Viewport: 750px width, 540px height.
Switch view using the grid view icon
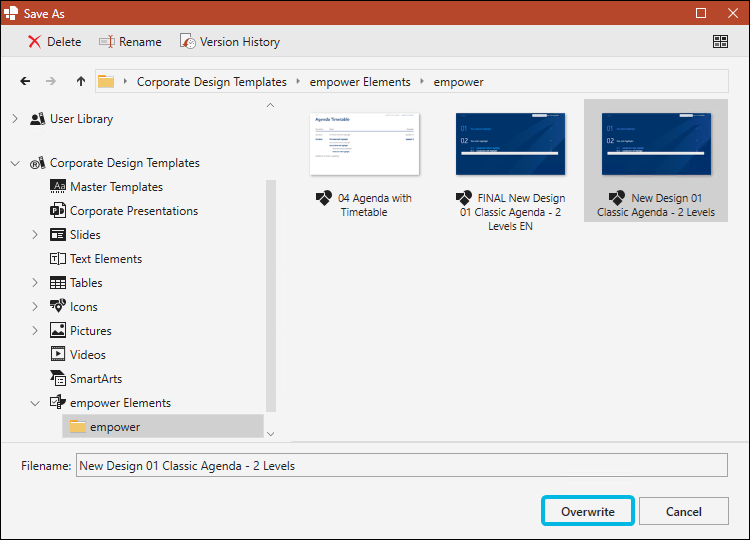[x=720, y=42]
